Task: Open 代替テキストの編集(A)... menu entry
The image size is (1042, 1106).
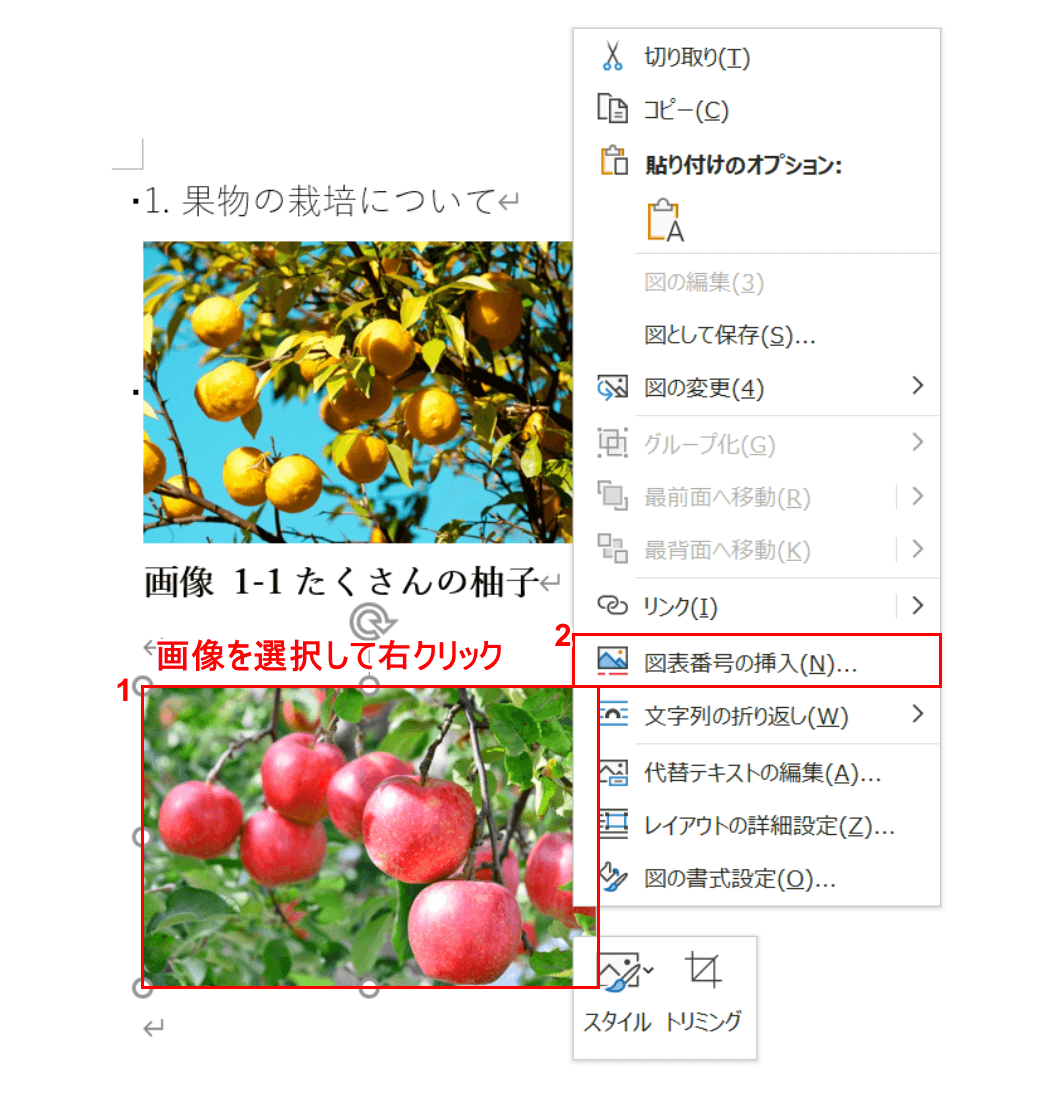Action: point(756,772)
